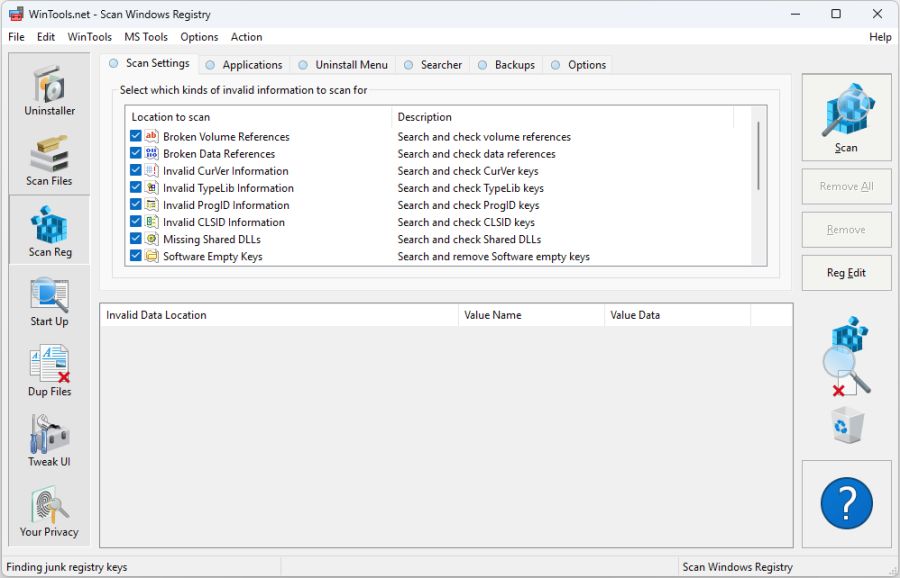The image size is (900, 578).
Task: Open the Dup Files finder
Action: (48, 372)
